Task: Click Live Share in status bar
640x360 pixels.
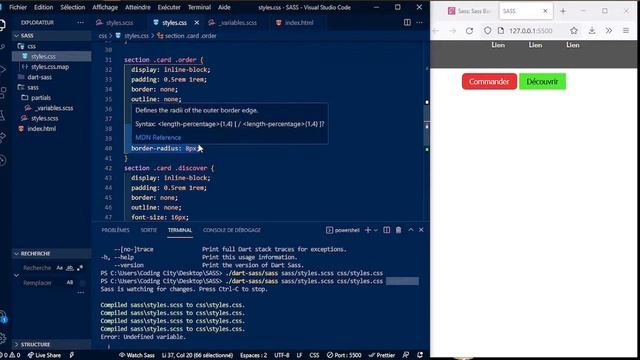Action: (x=44, y=355)
